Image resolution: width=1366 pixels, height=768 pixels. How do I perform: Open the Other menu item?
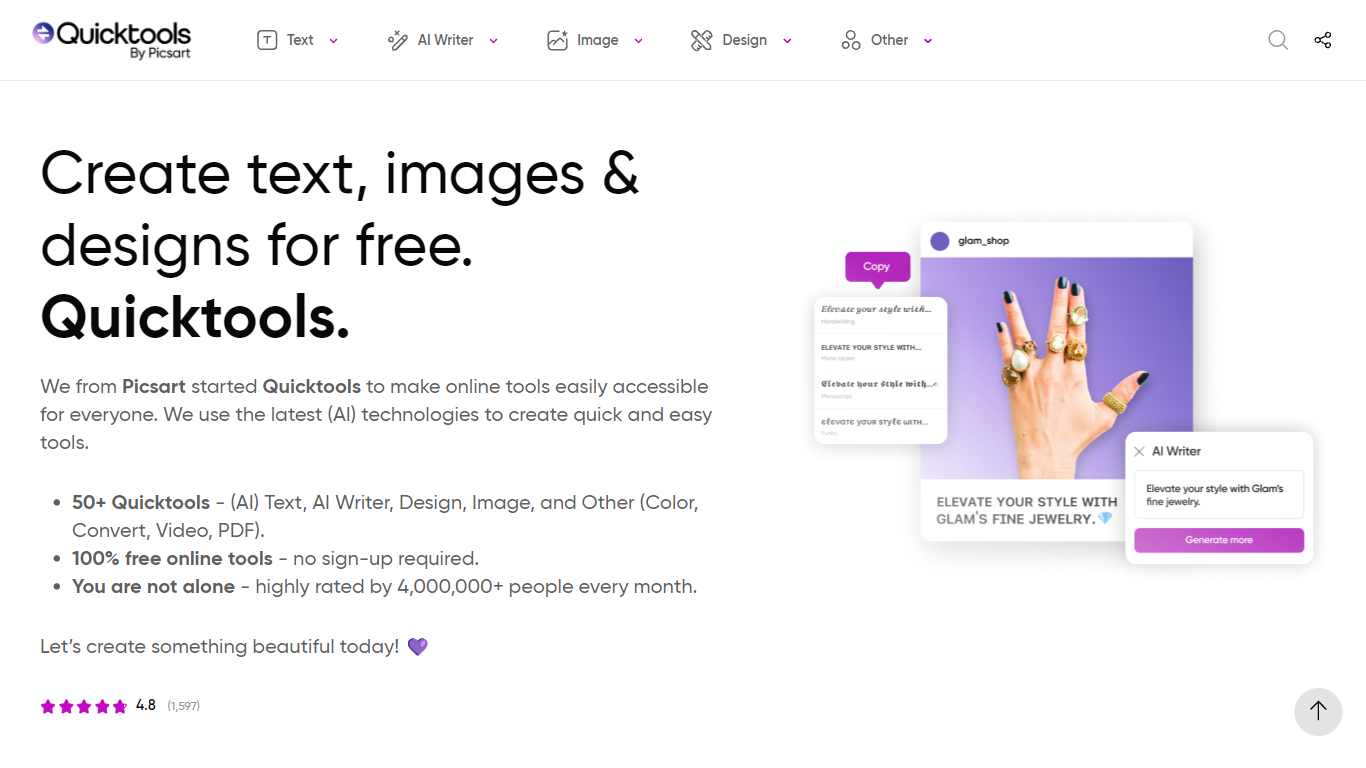[x=889, y=40]
